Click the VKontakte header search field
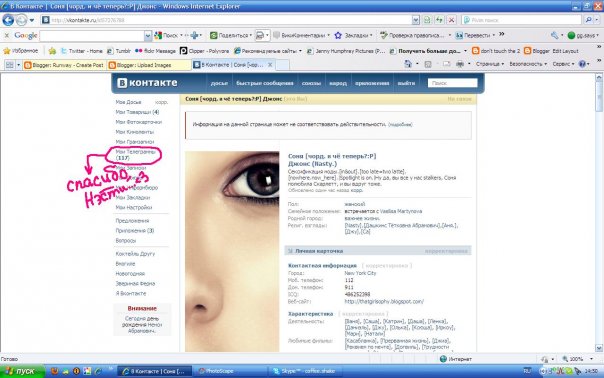 (x=452, y=83)
